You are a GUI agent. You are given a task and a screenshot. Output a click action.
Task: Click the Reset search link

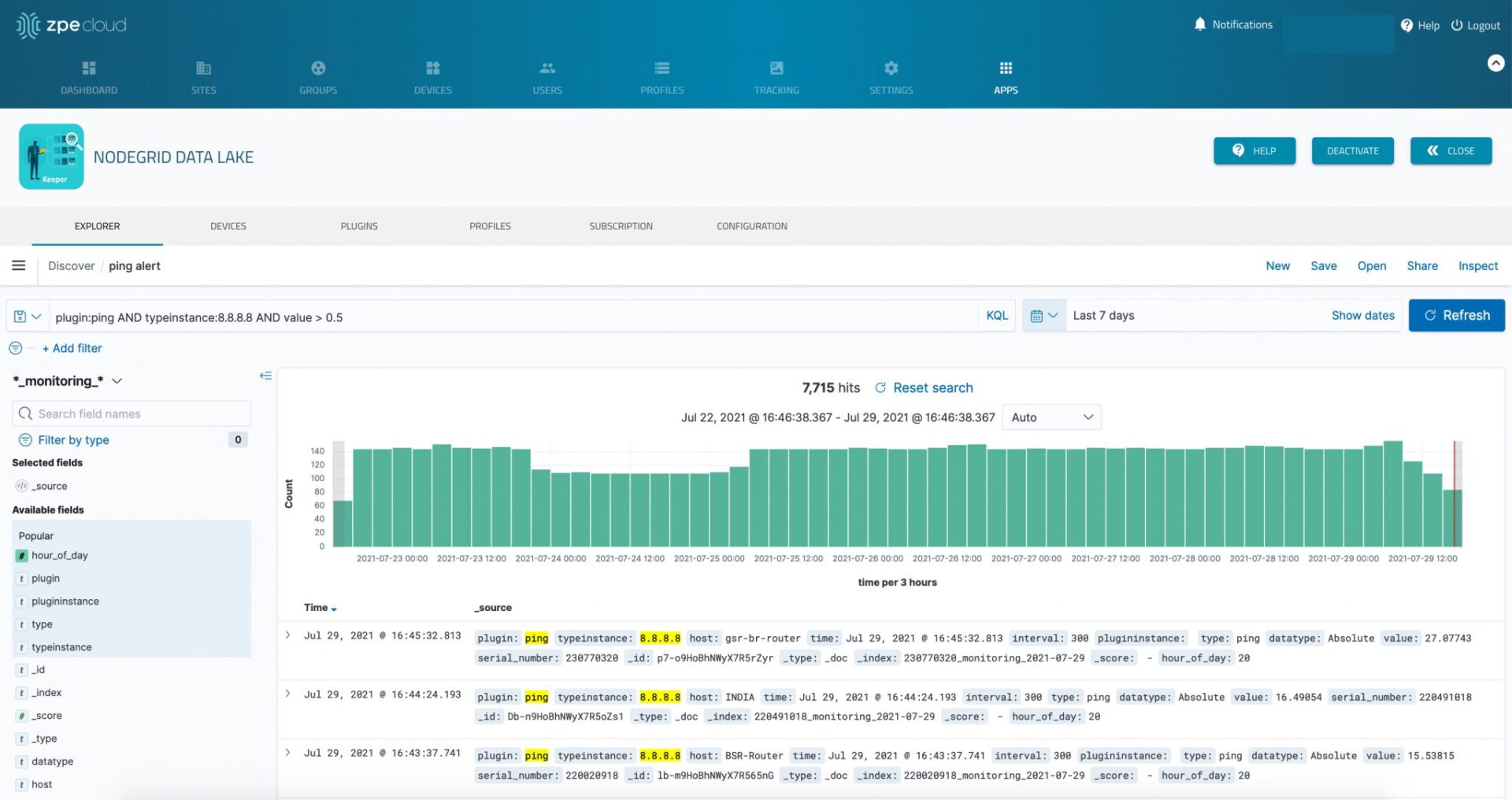(924, 388)
